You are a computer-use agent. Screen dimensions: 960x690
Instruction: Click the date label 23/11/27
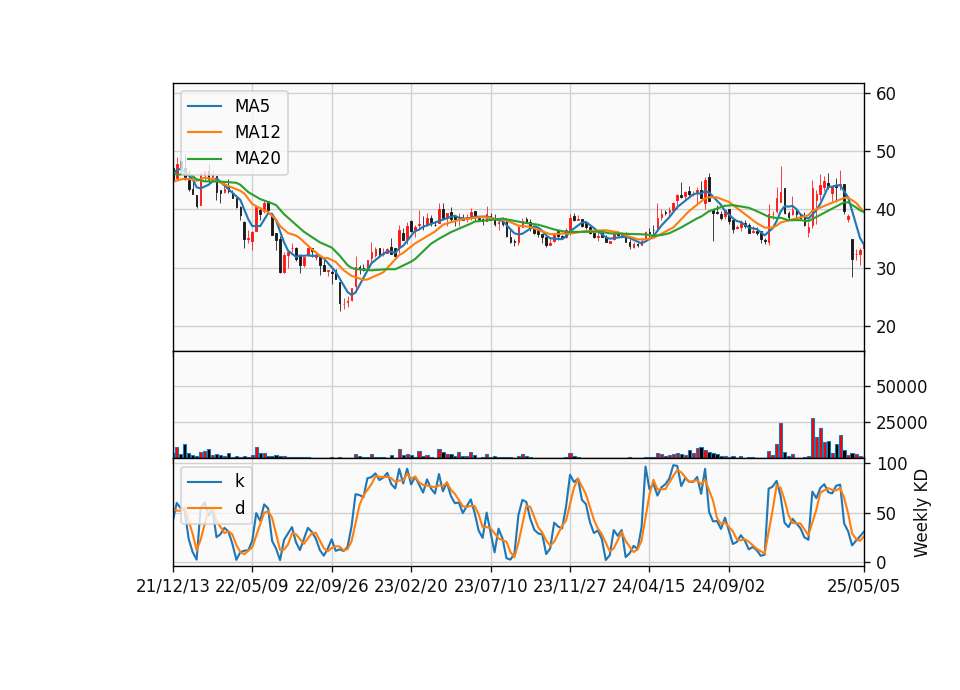[x=569, y=586]
